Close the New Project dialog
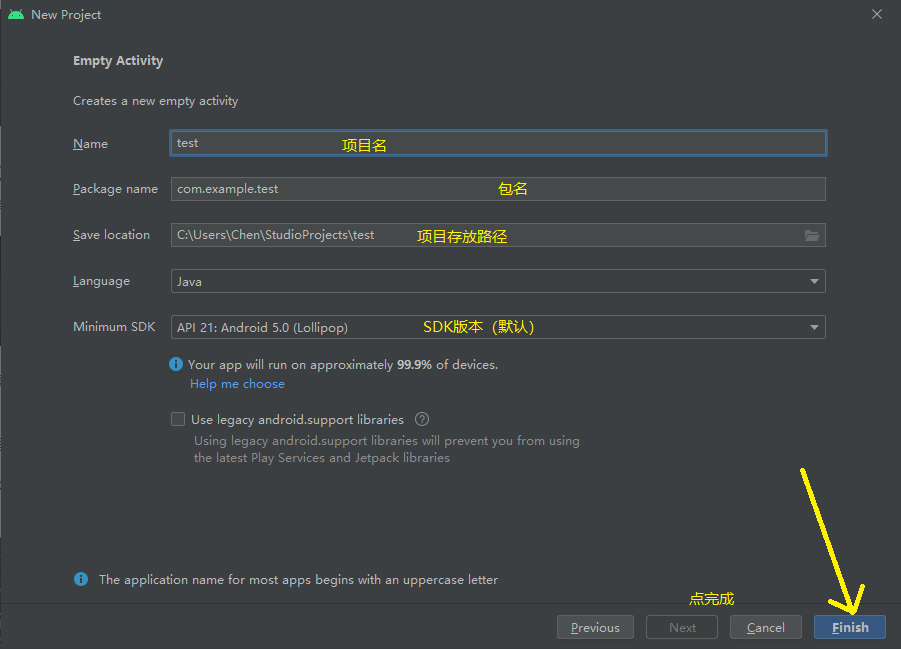The height and width of the screenshot is (650, 901). pyautogui.click(x=877, y=14)
